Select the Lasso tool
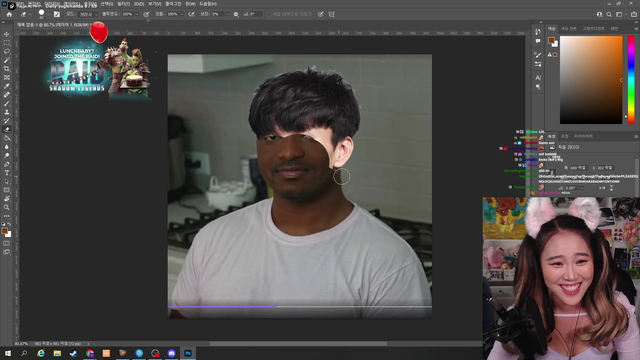This screenshot has height=360, width=640. [x=7, y=51]
